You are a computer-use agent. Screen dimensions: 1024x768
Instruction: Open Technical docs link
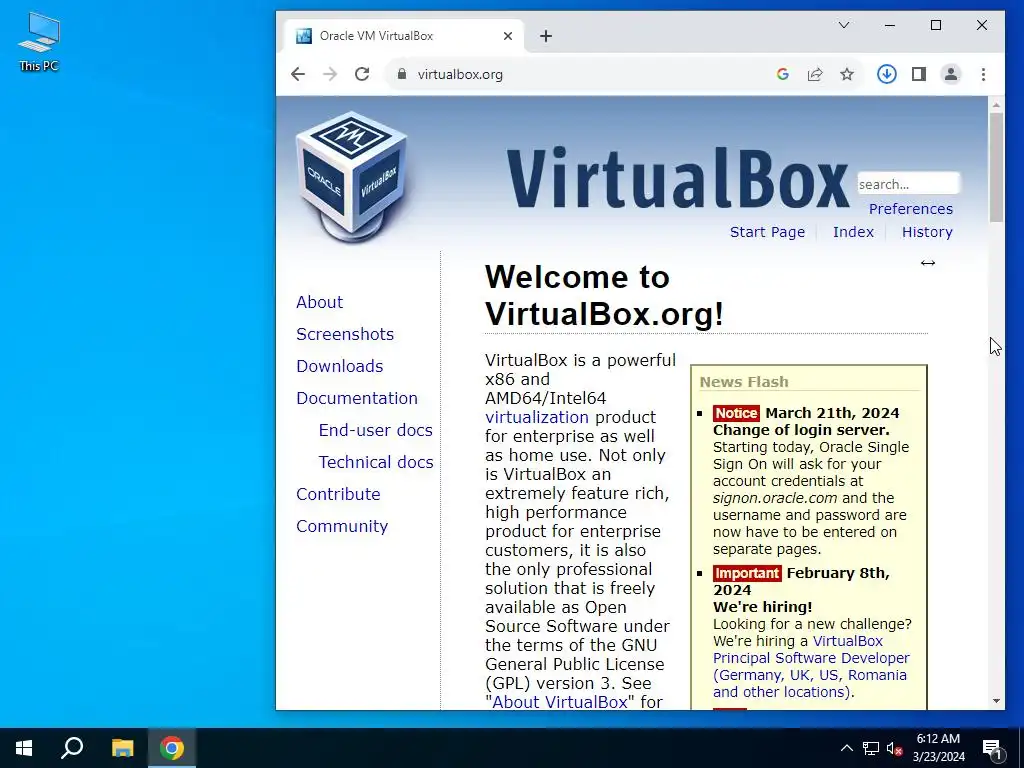(376, 462)
